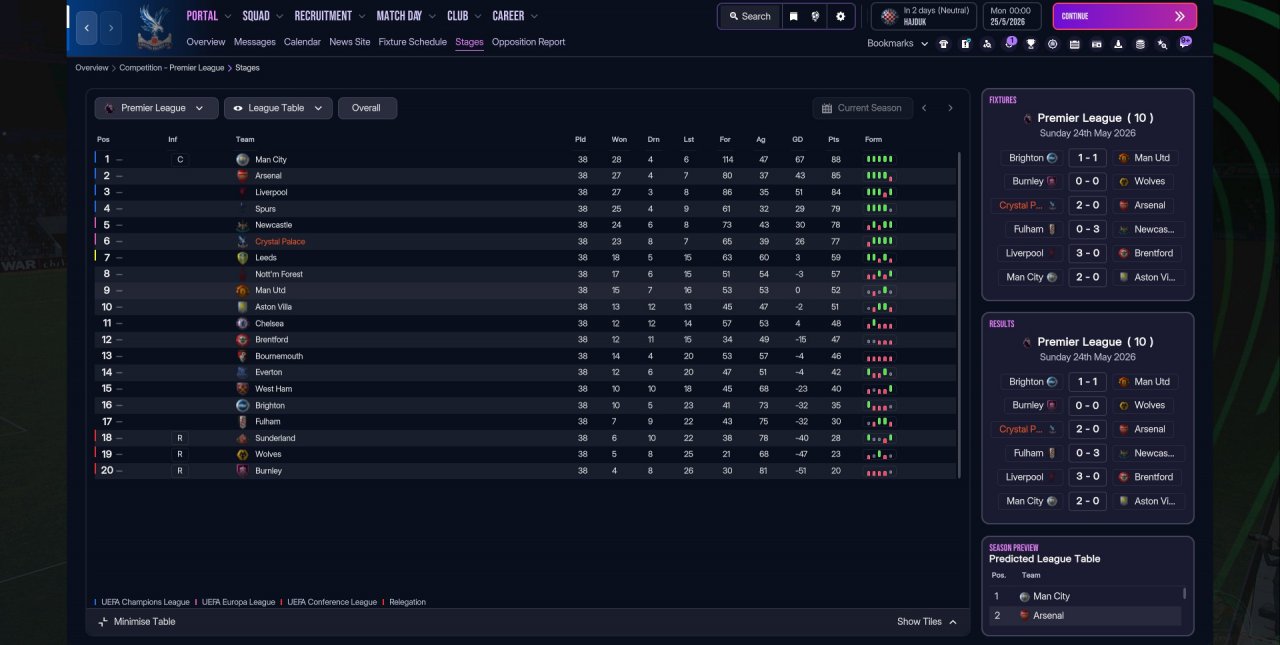Go forward with the right arrow button
The height and width of the screenshot is (645, 1280).
pos(111,28)
